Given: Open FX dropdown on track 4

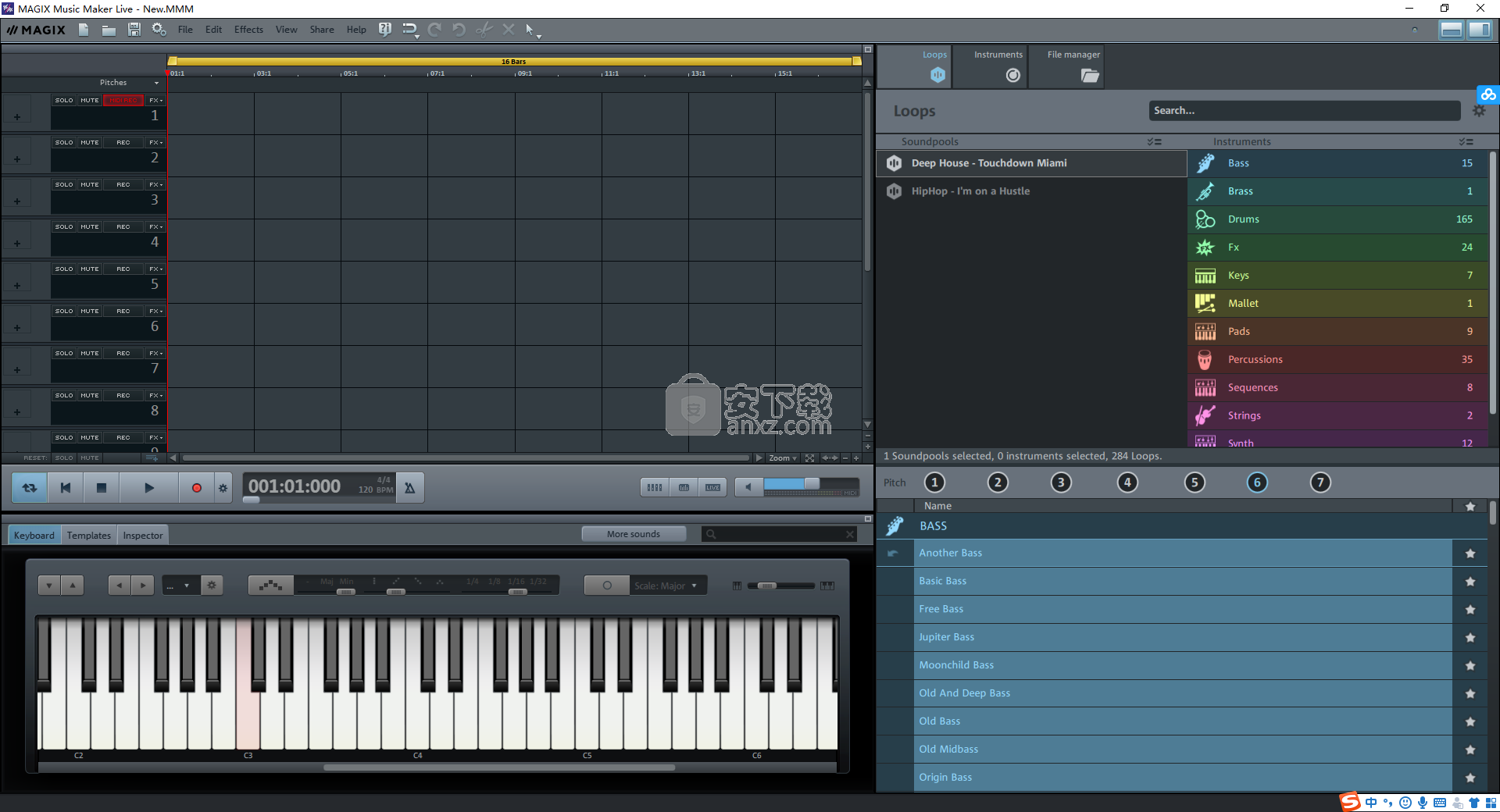Looking at the screenshot, I should 155,227.
